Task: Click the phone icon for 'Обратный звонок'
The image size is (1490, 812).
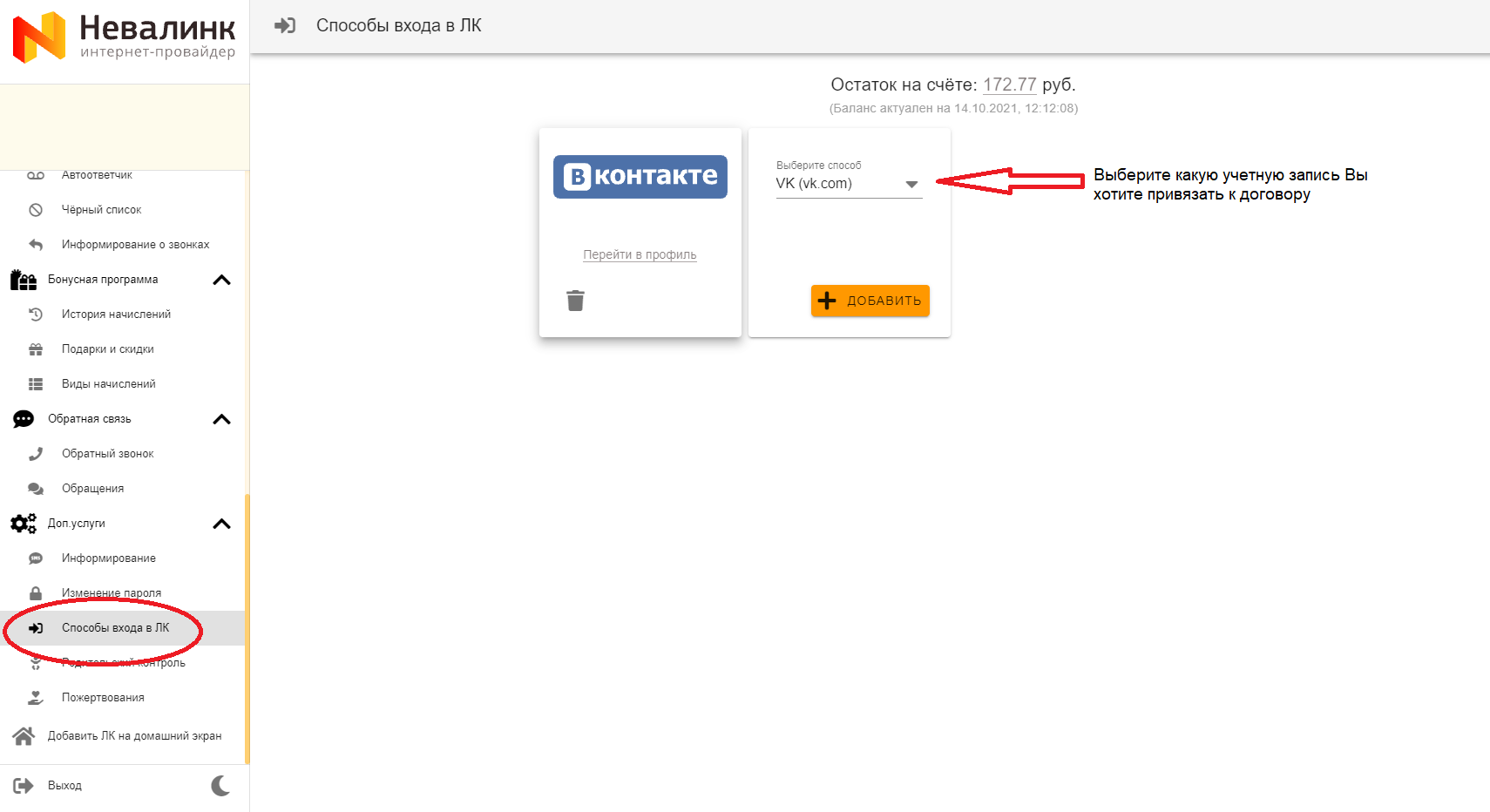Action: 36,454
